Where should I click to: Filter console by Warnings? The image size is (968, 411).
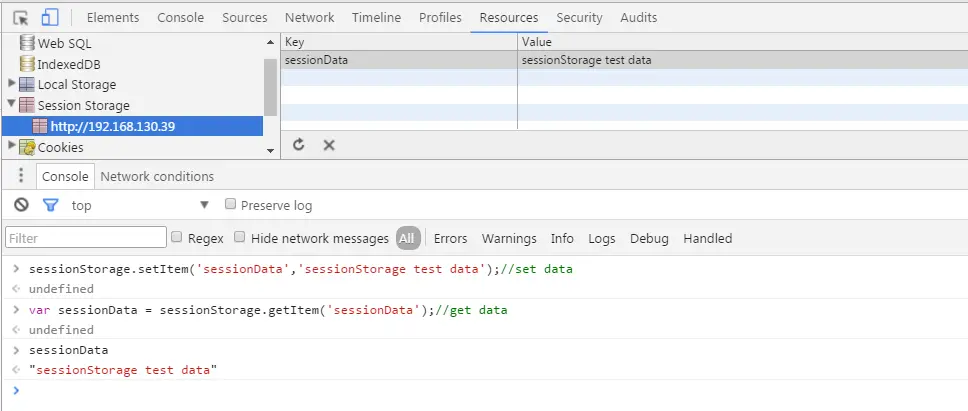pos(509,239)
